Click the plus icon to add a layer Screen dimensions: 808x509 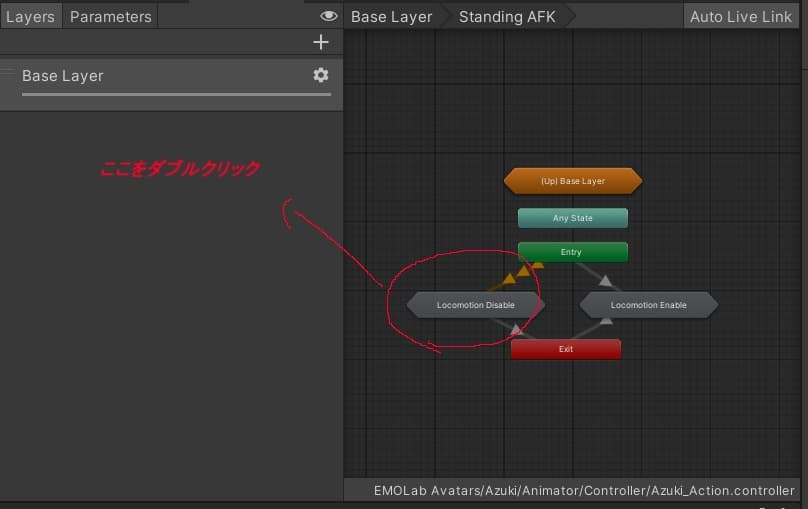pyautogui.click(x=320, y=42)
